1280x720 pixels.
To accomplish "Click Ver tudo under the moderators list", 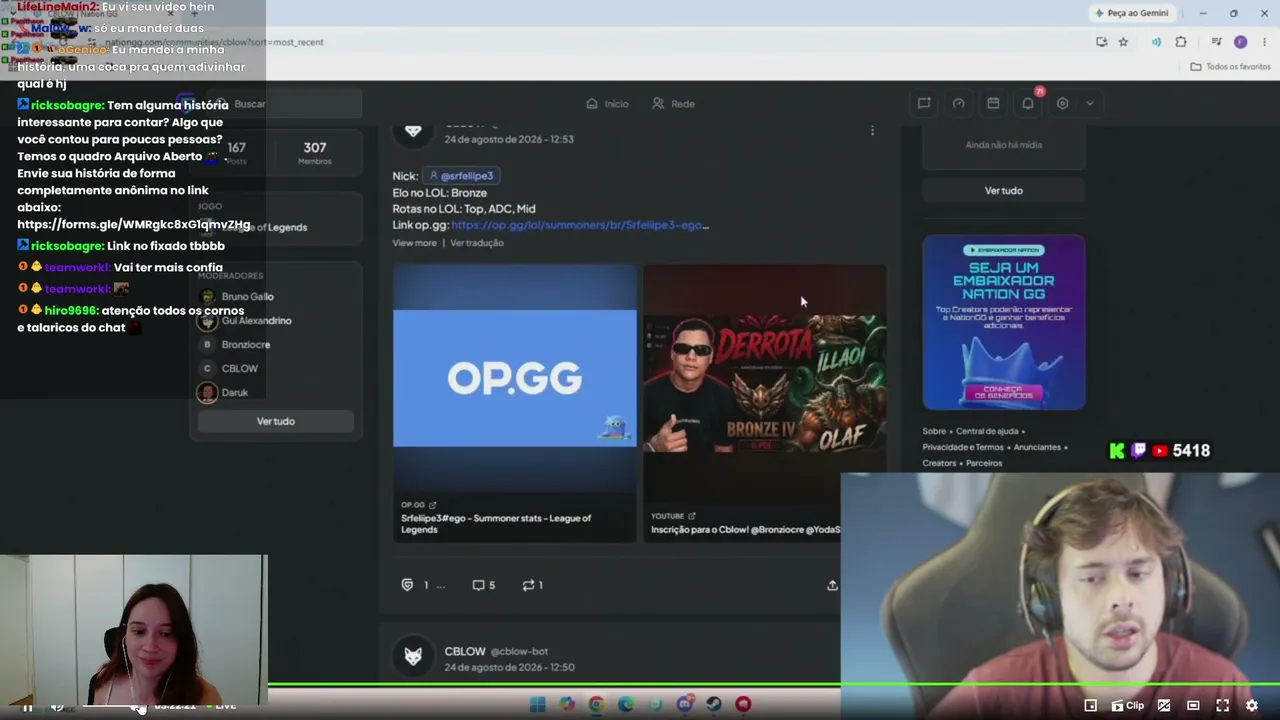I will tap(276, 421).
